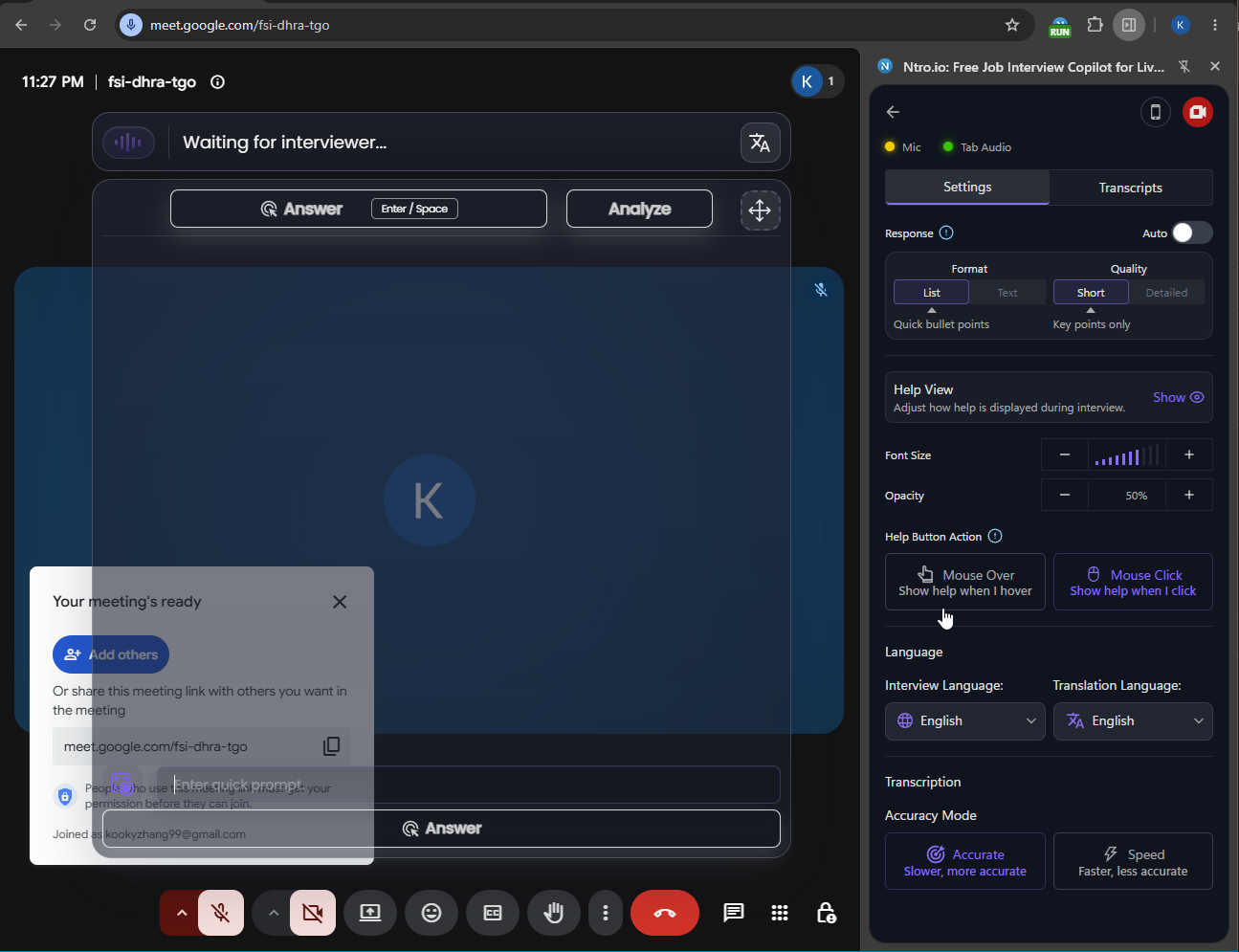This screenshot has height=952, width=1239.
Task: Toggle closed captions button
Action: (x=493, y=913)
